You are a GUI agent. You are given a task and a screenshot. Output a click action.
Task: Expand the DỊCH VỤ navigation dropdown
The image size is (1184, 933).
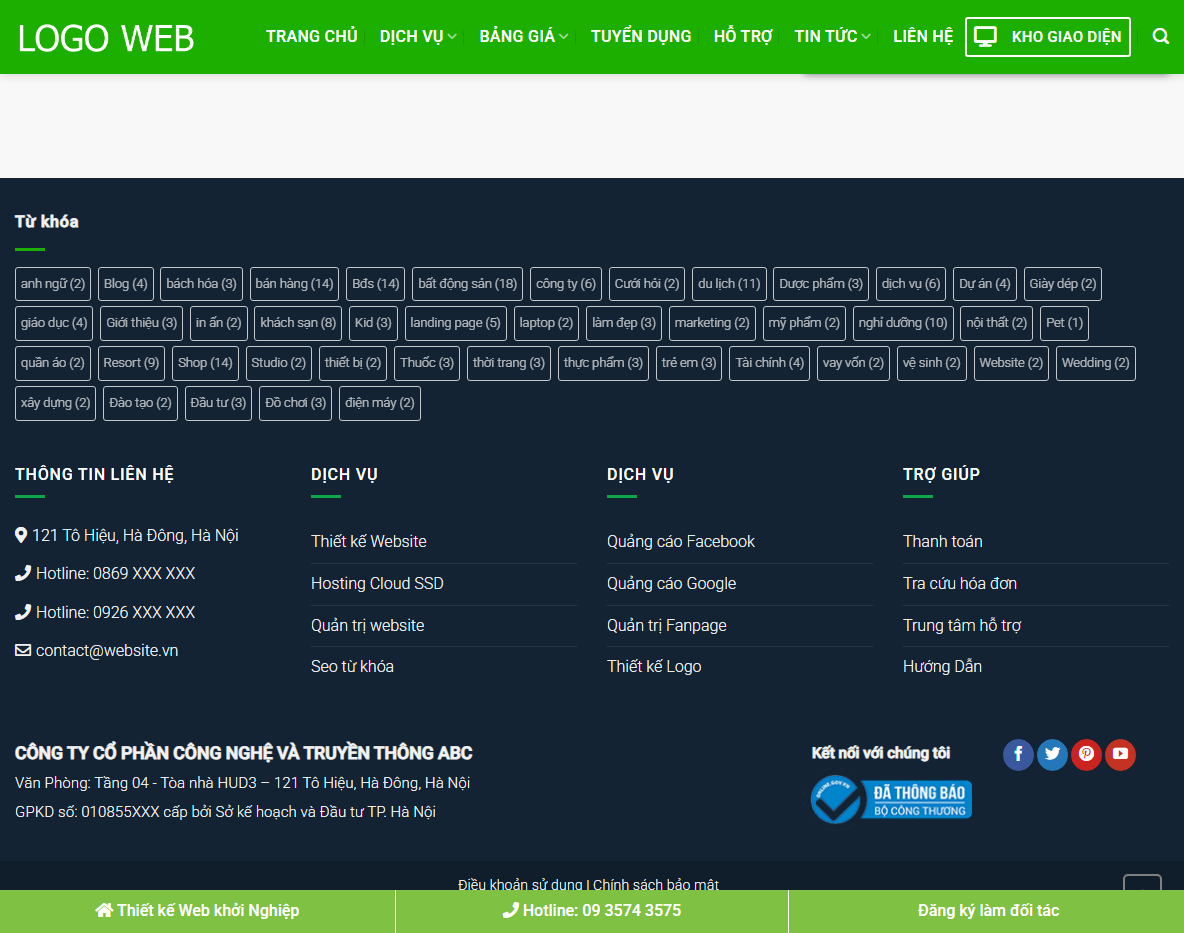[x=412, y=36]
